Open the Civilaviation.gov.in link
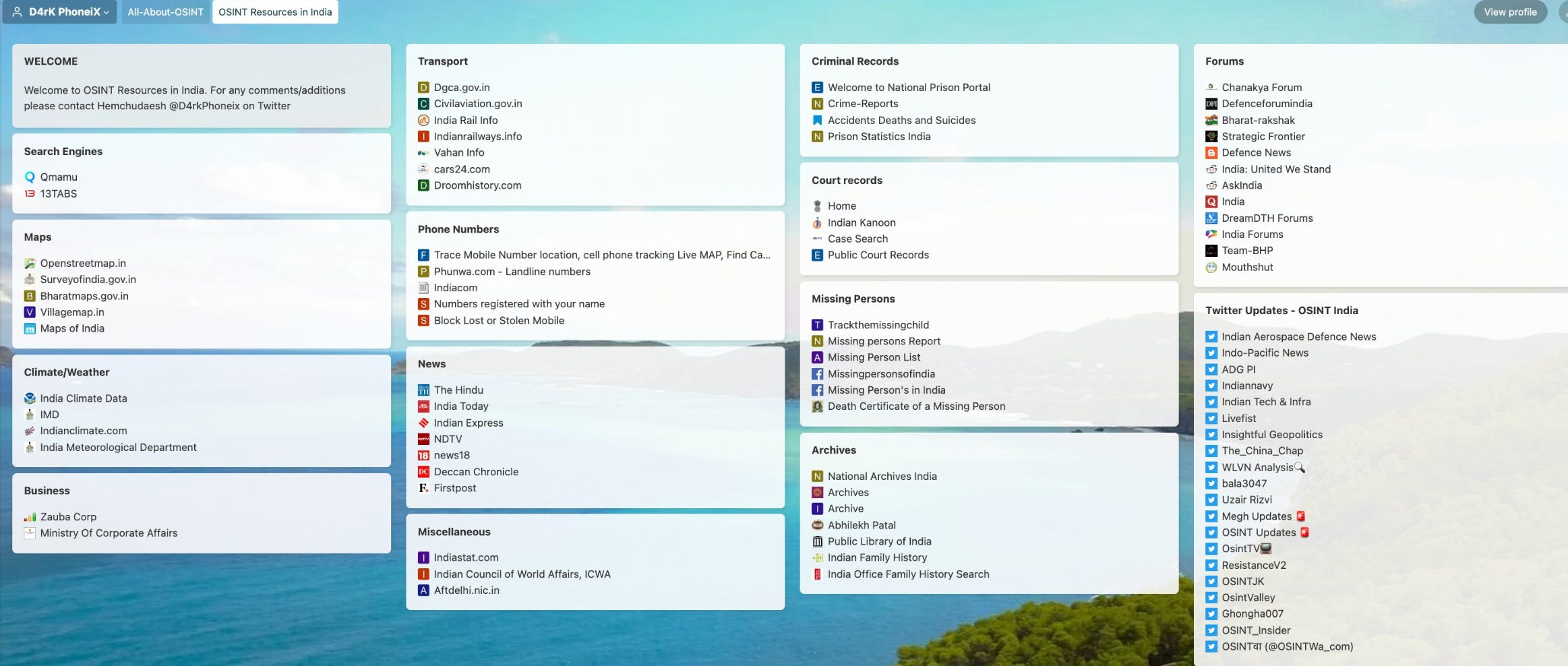The width and height of the screenshot is (1568, 666). [478, 104]
